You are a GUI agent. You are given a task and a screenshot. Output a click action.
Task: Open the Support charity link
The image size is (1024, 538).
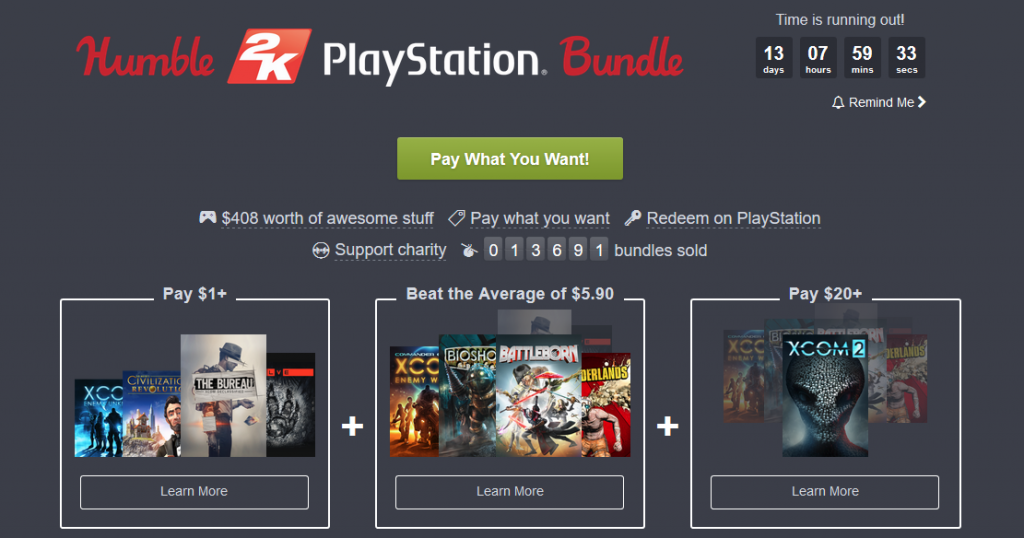tap(391, 250)
